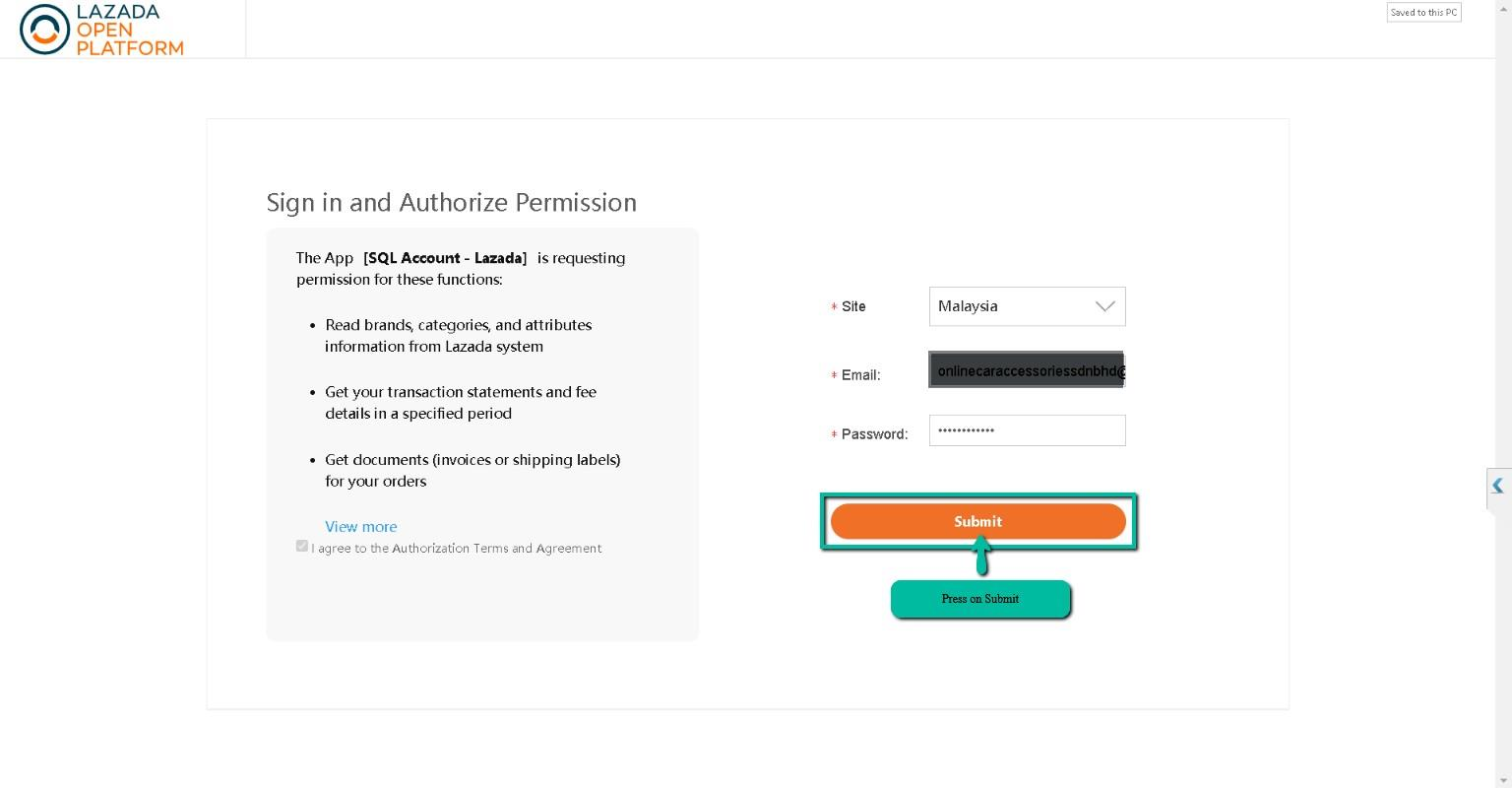Click the Password field label

(874, 434)
